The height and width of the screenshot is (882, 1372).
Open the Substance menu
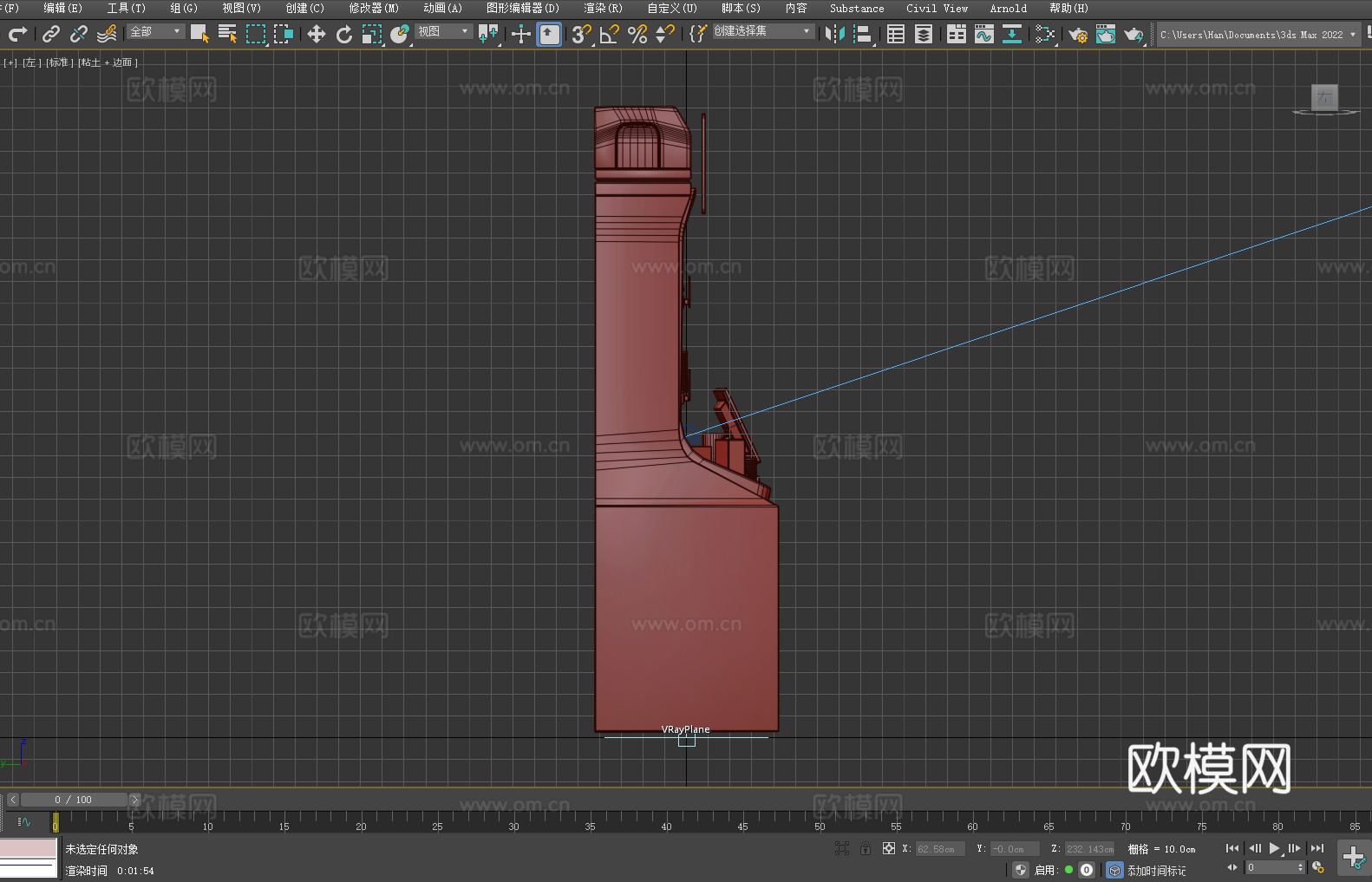tap(857, 8)
